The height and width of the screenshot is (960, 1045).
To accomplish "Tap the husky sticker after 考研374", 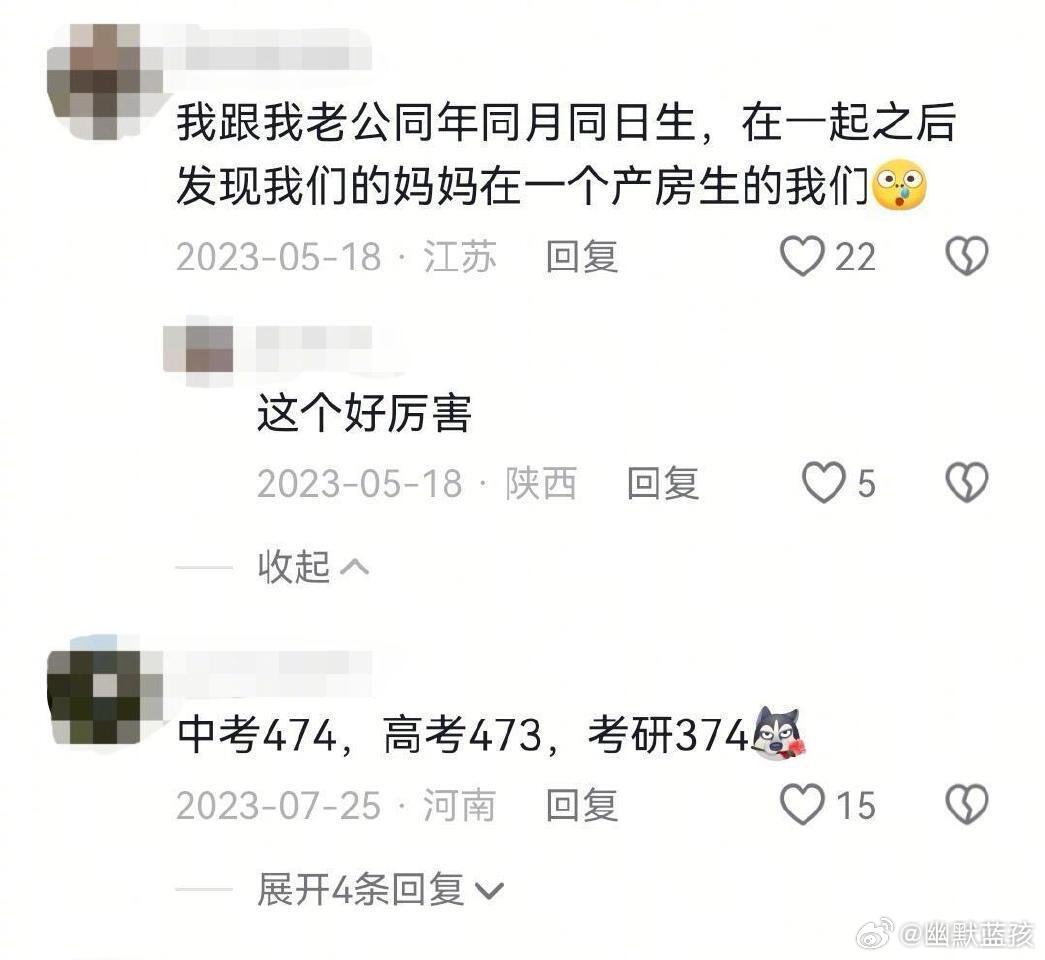I will coord(778,733).
